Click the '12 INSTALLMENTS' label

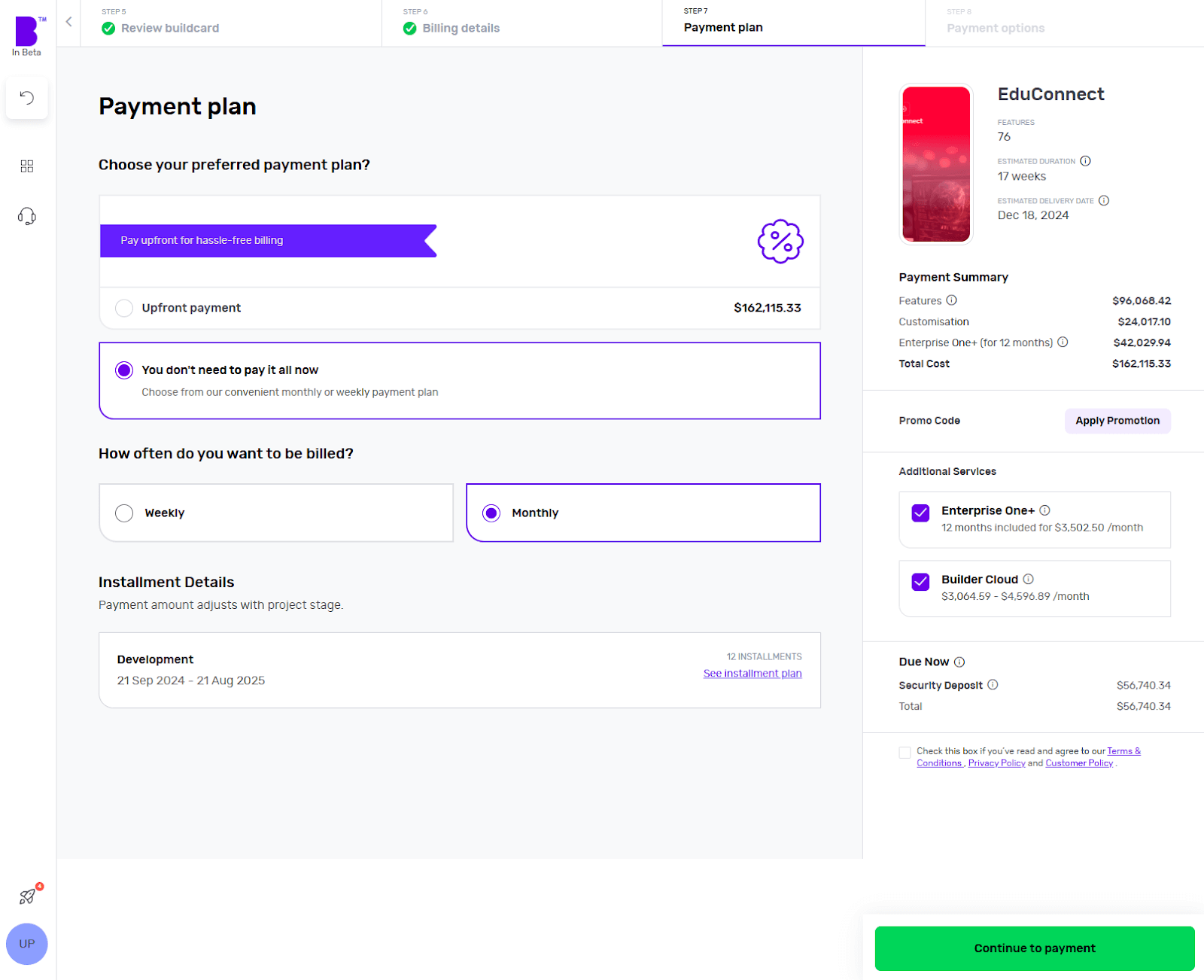point(764,657)
